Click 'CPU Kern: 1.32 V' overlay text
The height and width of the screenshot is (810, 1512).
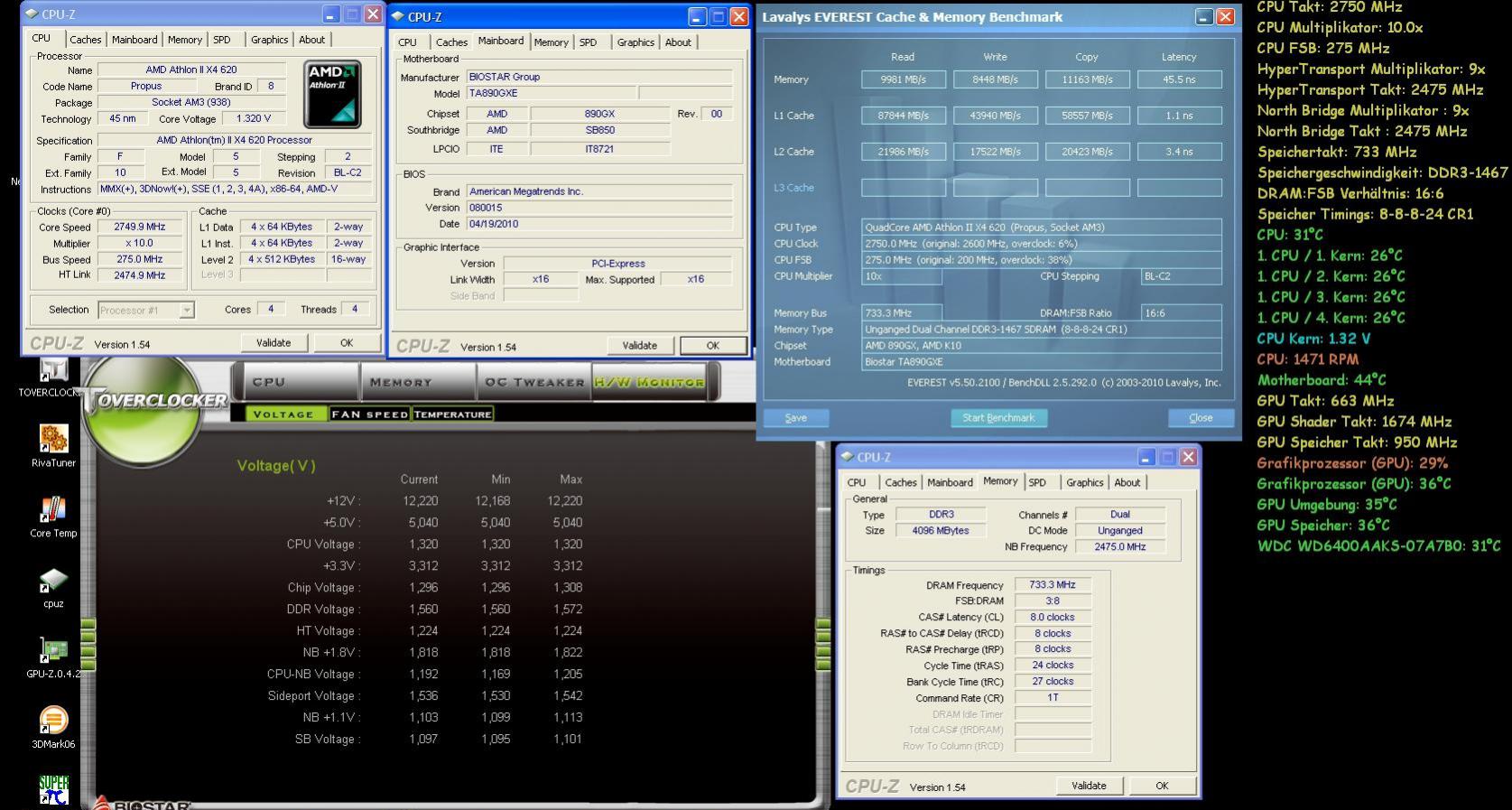(1314, 339)
